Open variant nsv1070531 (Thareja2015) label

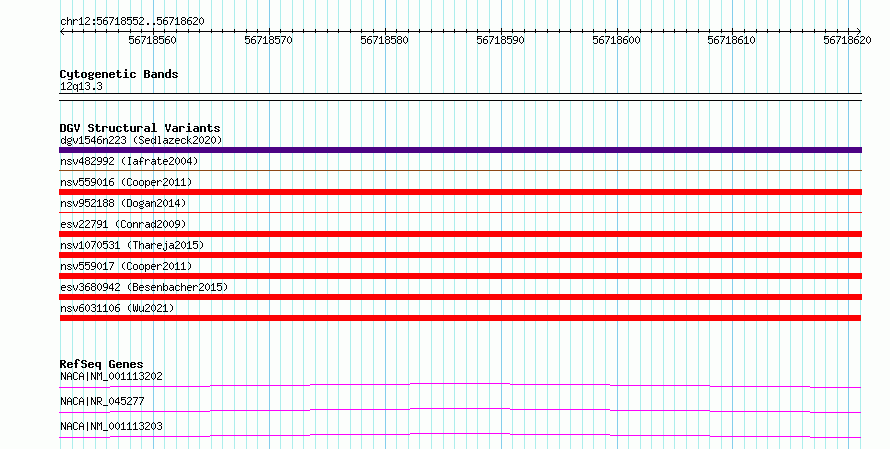click(x=132, y=245)
